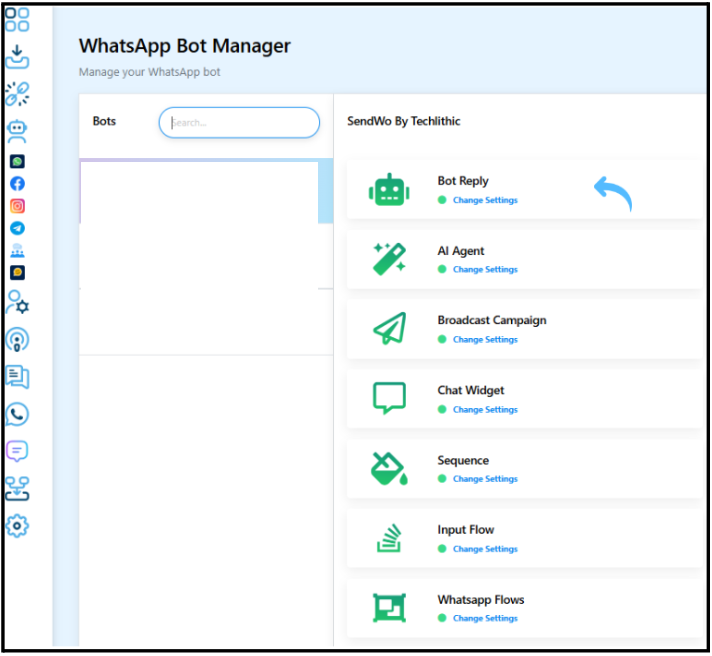This screenshot has height=656, width=712.
Task: Open the user settings gear-person icon
Action: tap(17, 302)
